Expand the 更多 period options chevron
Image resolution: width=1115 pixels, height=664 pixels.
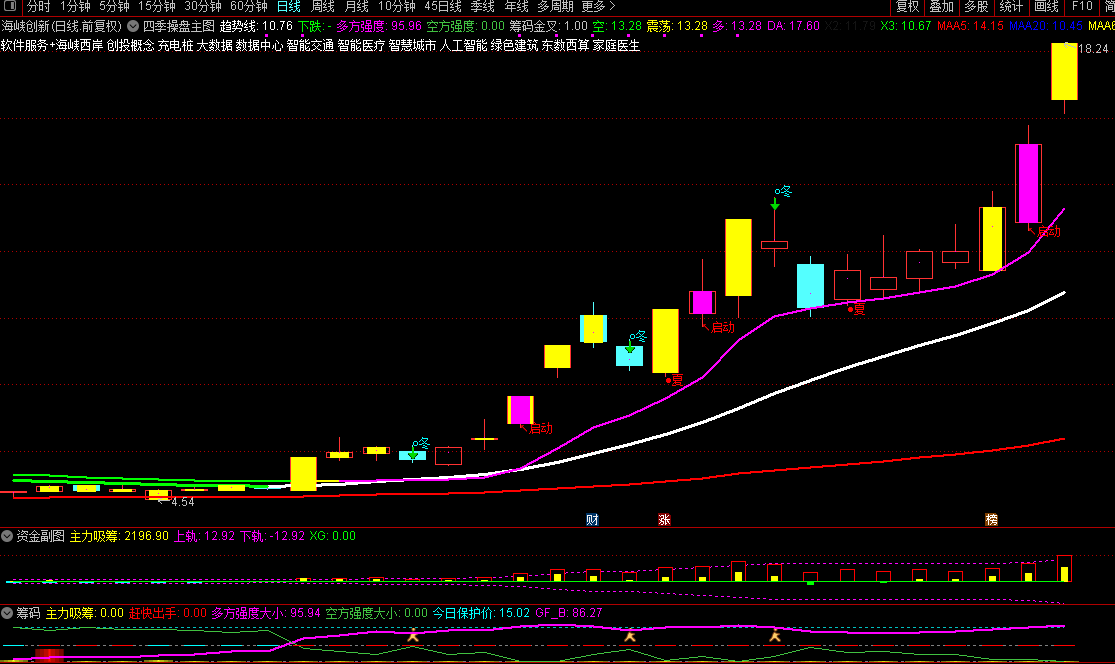pyautogui.click(x=612, y=6)
